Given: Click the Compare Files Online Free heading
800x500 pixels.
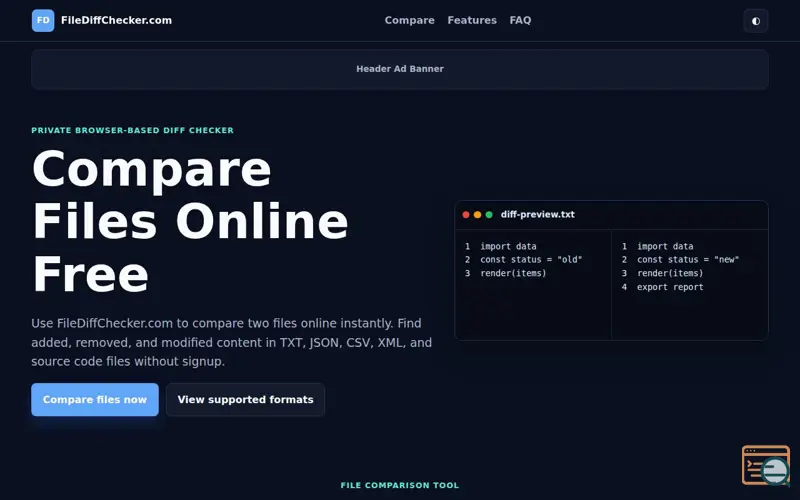Looking at the screenshot, I should pos(190,221).
